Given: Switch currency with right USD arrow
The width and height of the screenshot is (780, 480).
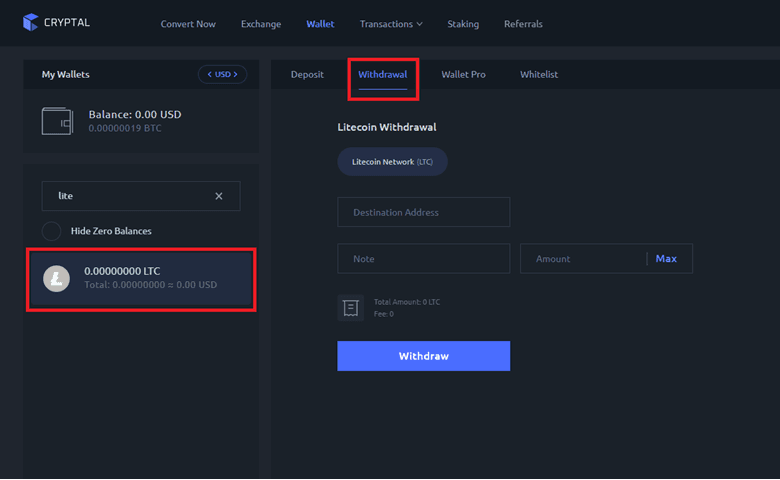Looking at the screenshot, I should pos(235,74).
